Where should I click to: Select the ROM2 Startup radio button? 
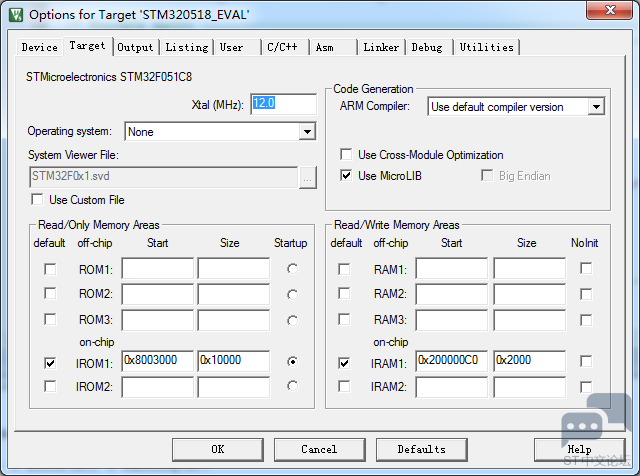(x=292, y=295)
